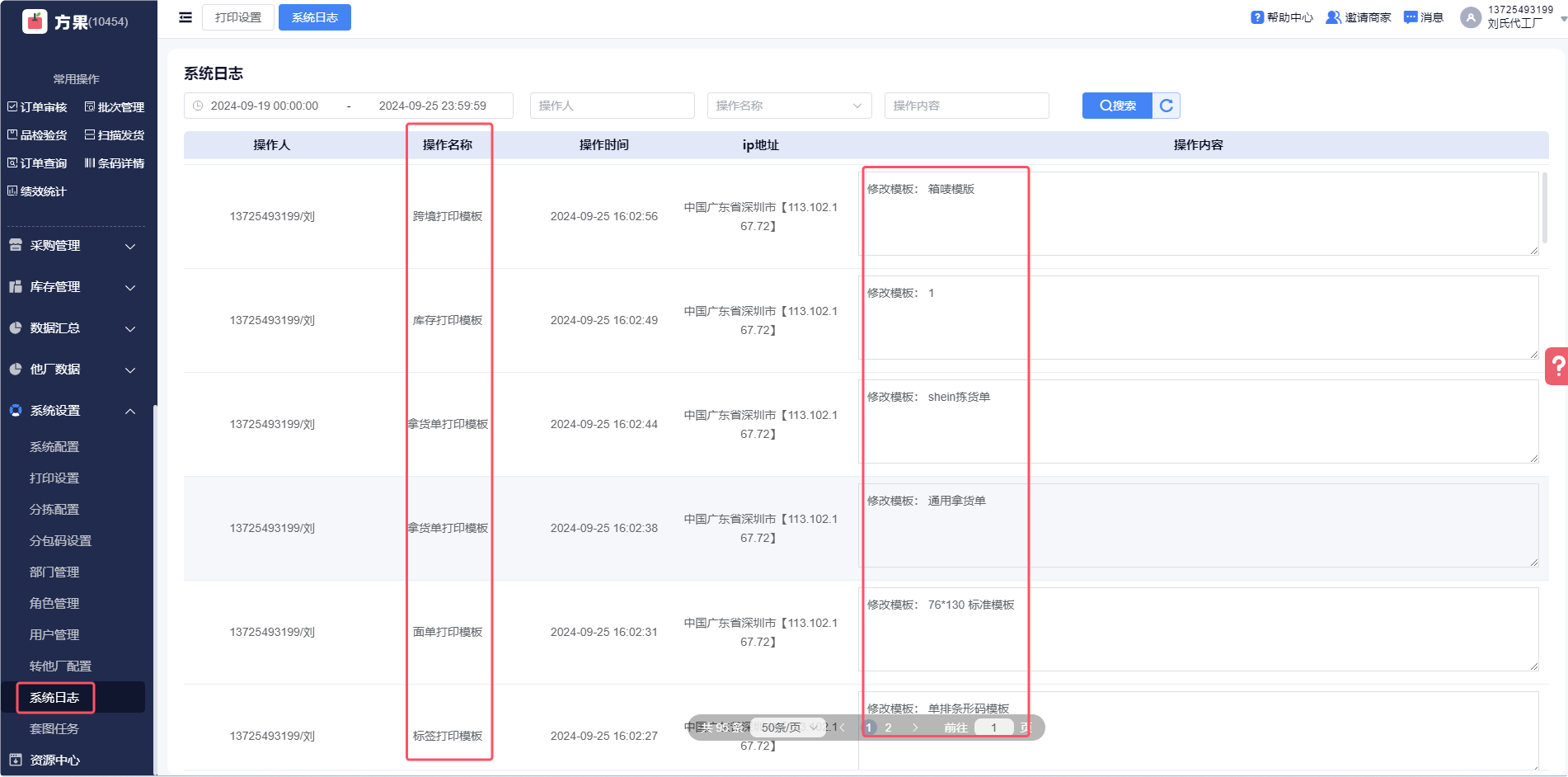Collapse the 系统设置 menu
Screen dimensions: 1568x777
click(73, 411)
